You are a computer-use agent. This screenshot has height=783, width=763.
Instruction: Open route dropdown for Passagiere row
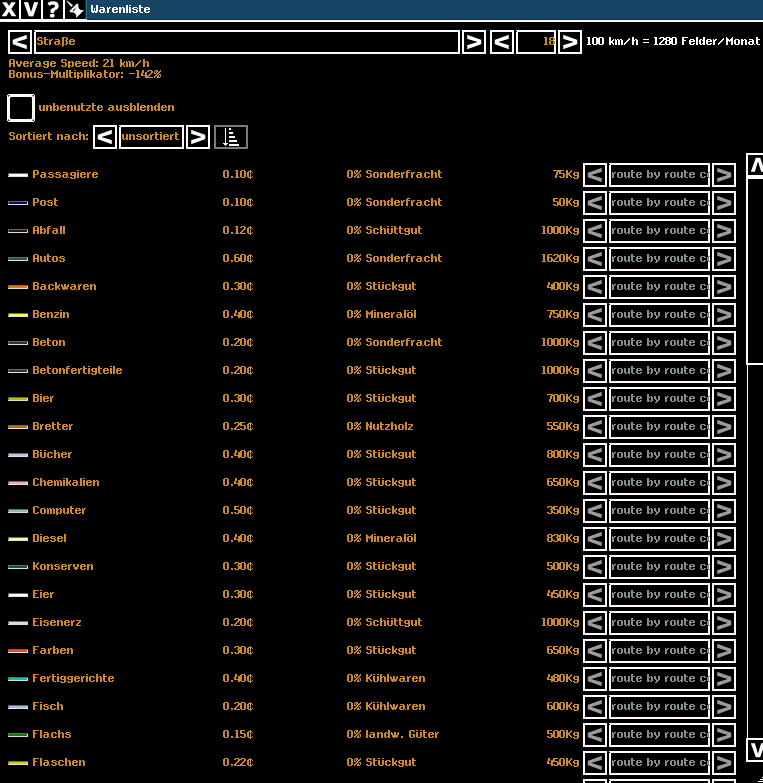659,175
